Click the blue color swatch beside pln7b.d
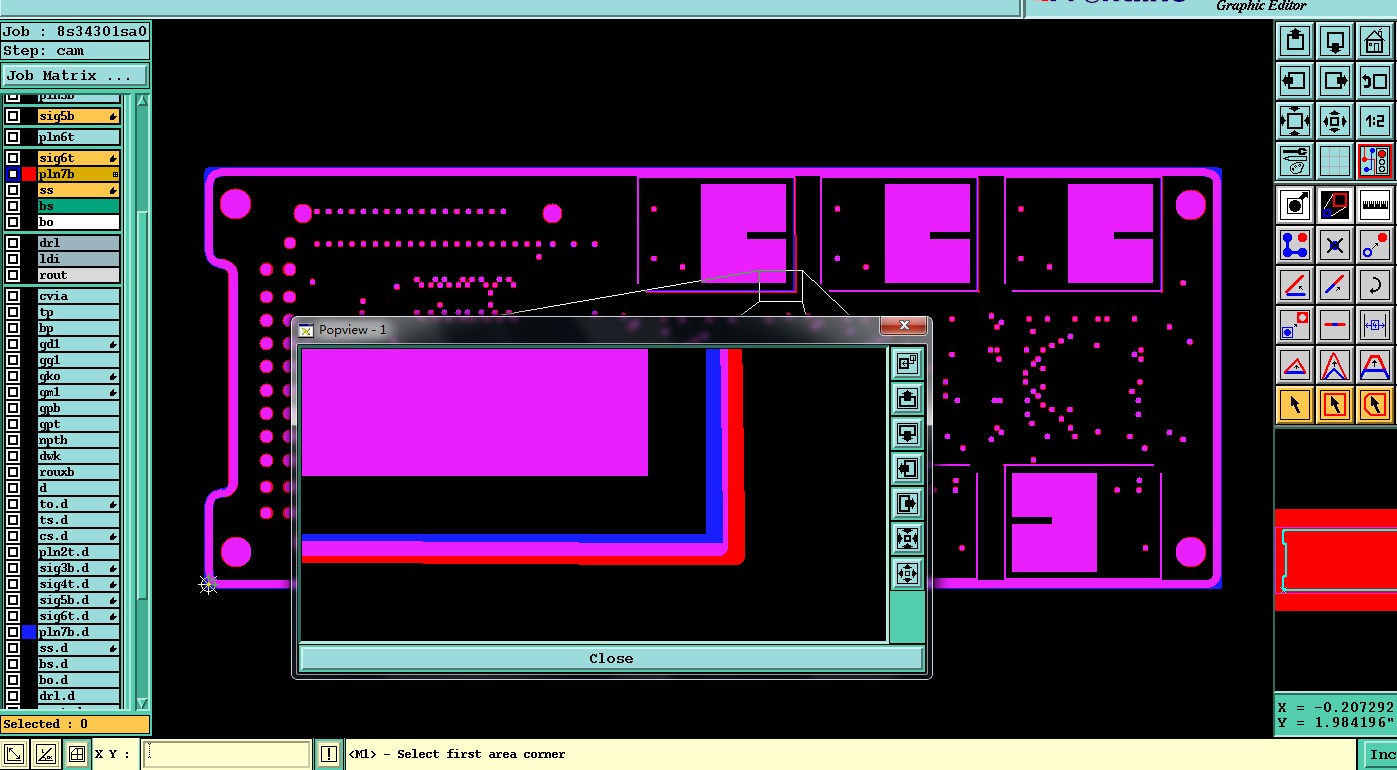Screen dimensions: 1397x770 coord(29,632)
